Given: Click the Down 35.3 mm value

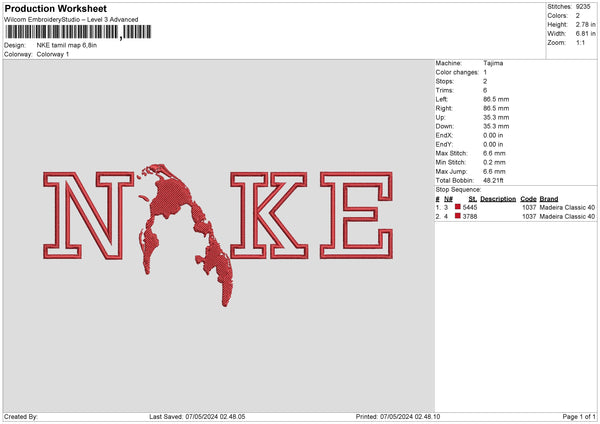Looking at the screenshot, I should coord(496,126).
